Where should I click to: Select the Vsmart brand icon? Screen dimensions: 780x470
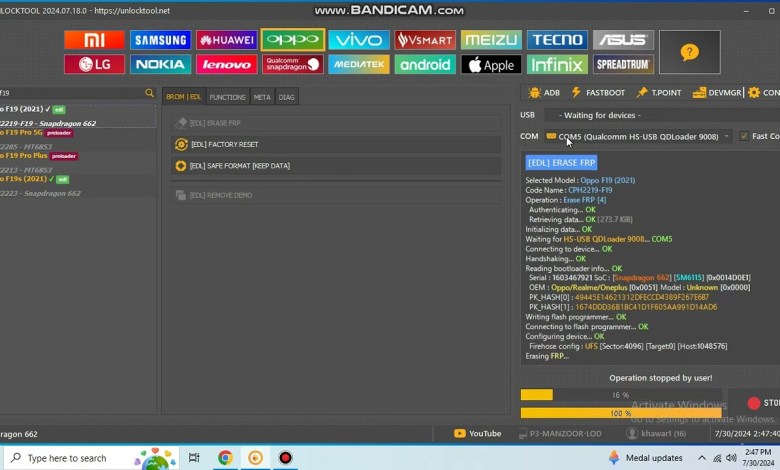point(425,40)
